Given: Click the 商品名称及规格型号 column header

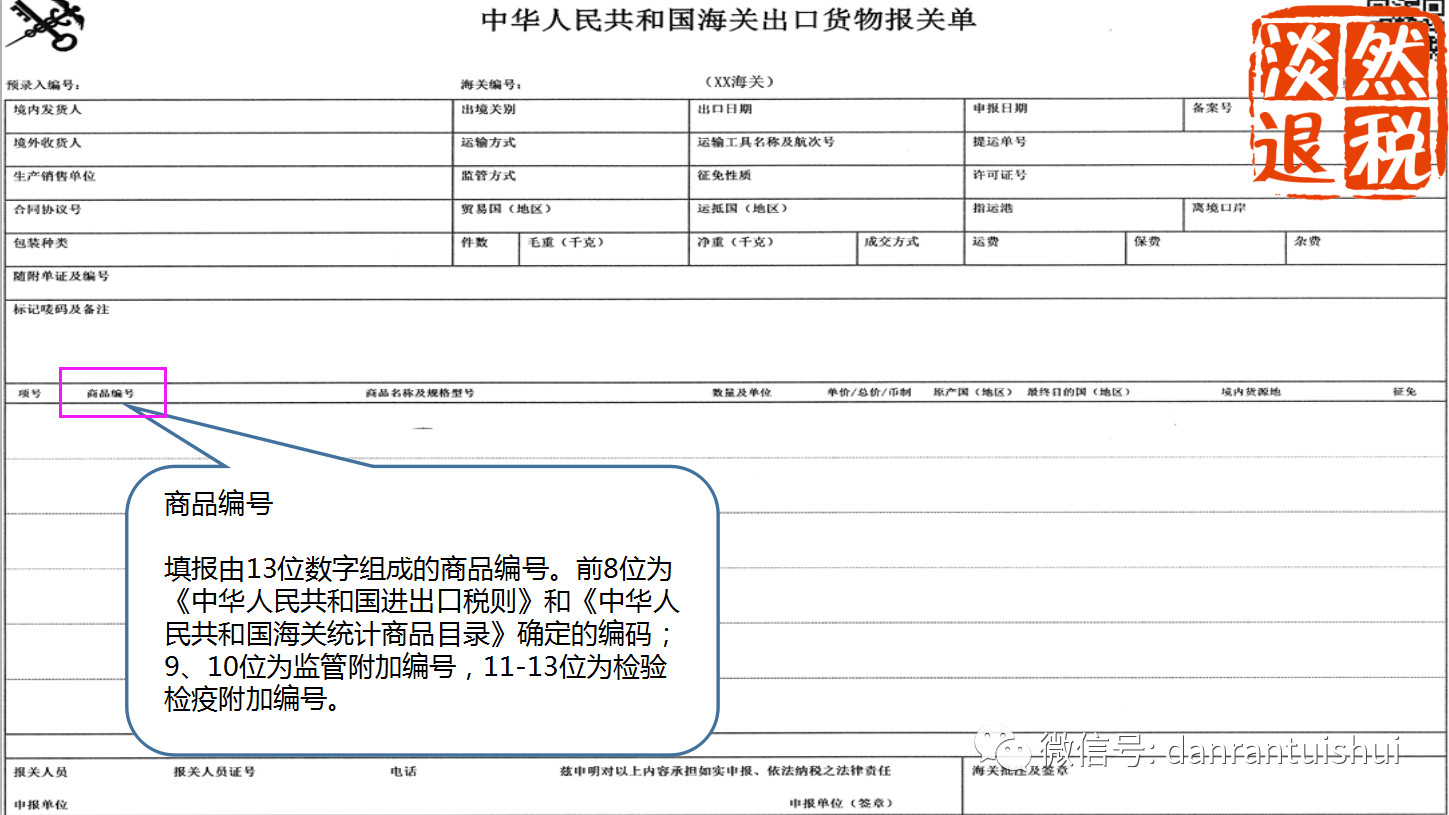Looking at the screenshot, I should 420,393.
